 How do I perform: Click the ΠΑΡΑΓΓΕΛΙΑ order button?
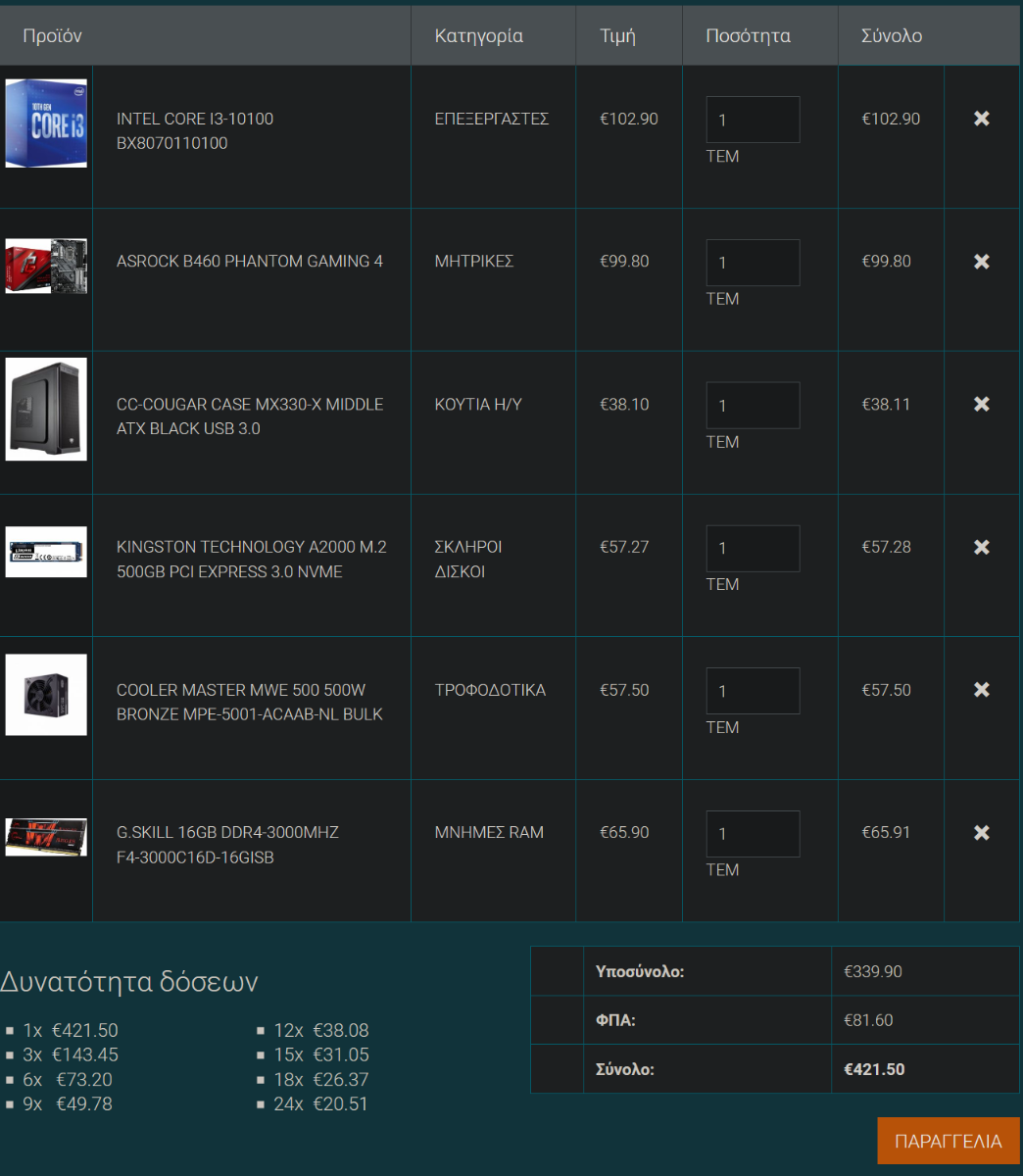(x=949, y=1141)
